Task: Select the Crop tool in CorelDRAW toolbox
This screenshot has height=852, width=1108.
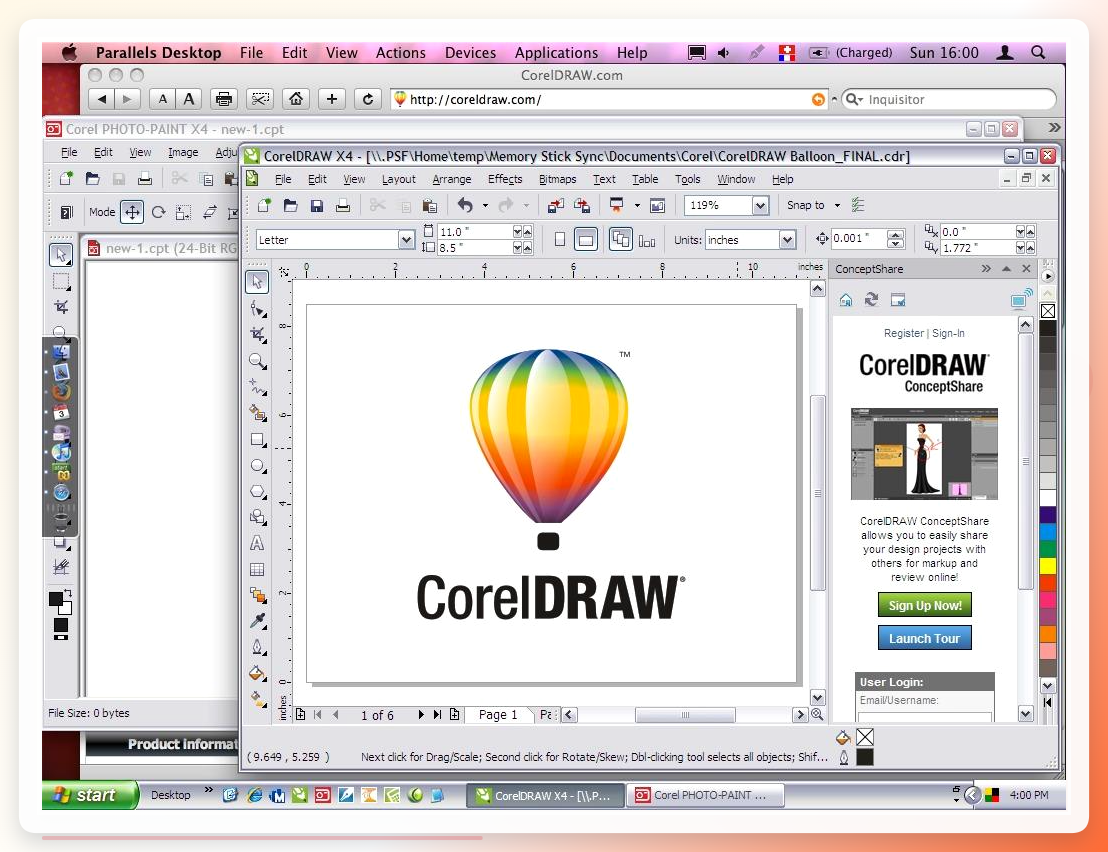Action: point(257,335)
